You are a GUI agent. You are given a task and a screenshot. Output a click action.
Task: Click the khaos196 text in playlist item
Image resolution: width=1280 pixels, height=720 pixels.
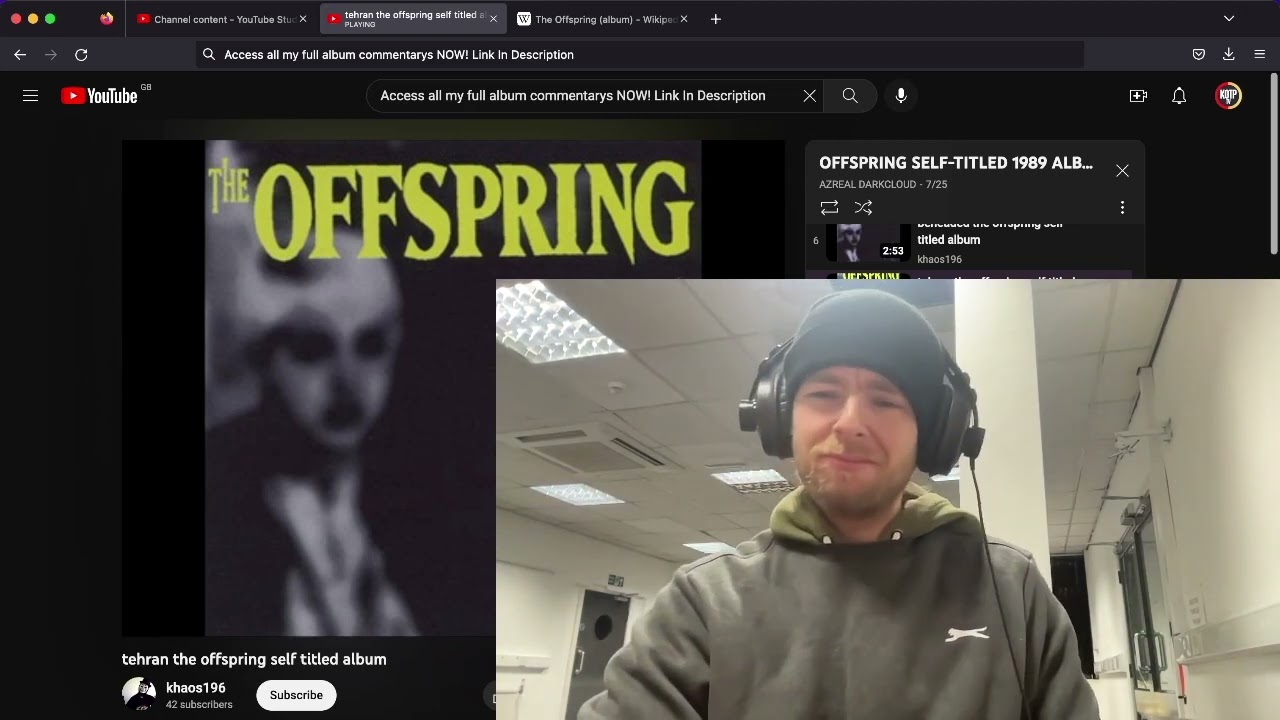(x=939, y=260)
